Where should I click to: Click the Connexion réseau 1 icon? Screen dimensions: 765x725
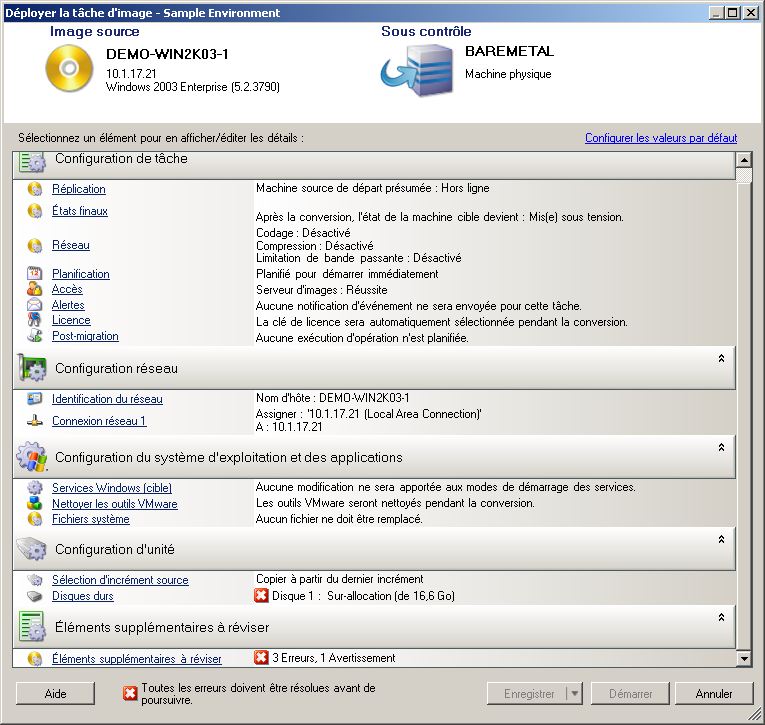[34, 421]
